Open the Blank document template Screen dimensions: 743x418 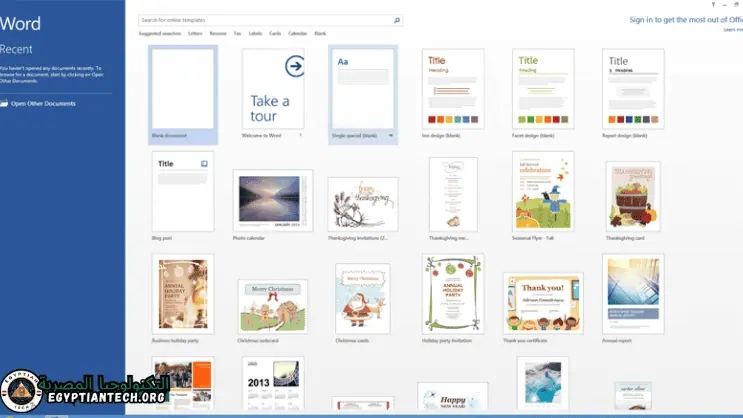click(182, 88)
